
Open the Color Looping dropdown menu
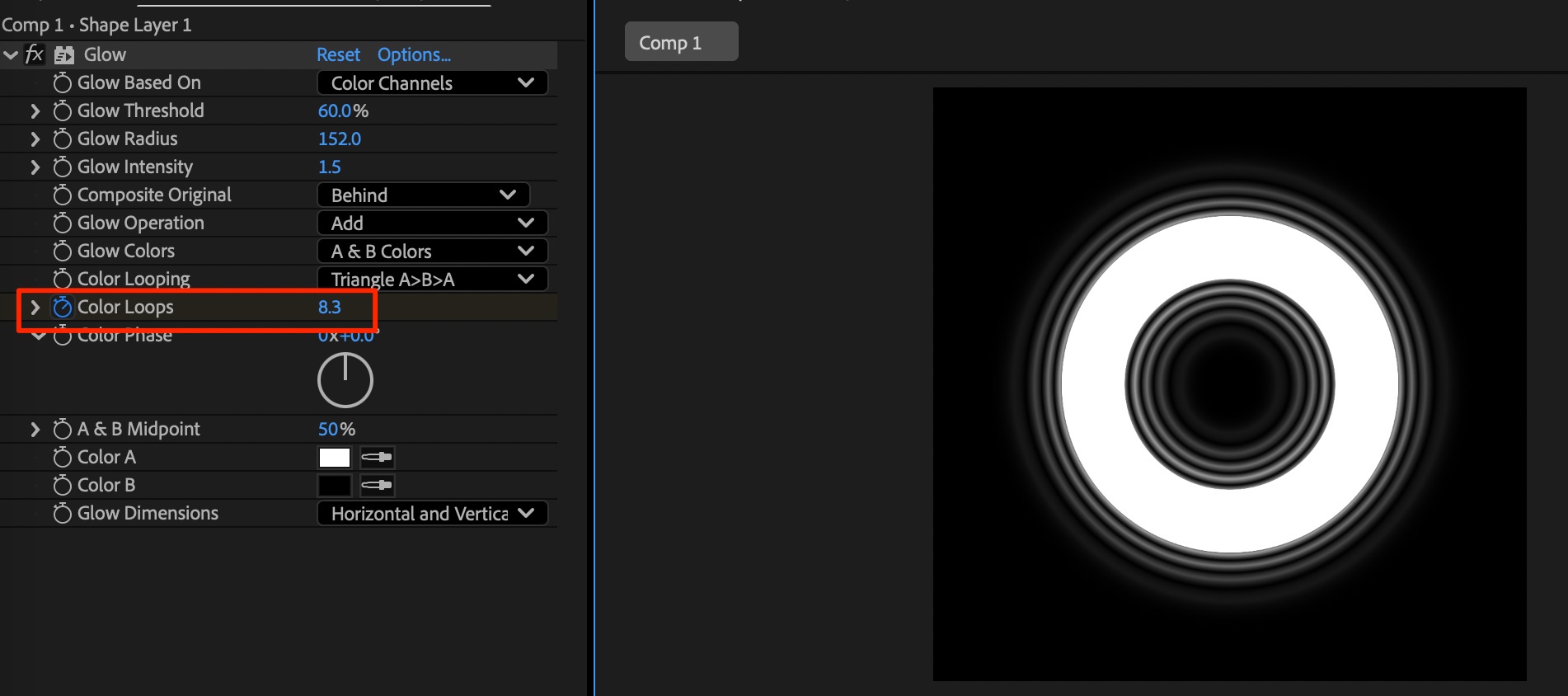click(432, 280)
